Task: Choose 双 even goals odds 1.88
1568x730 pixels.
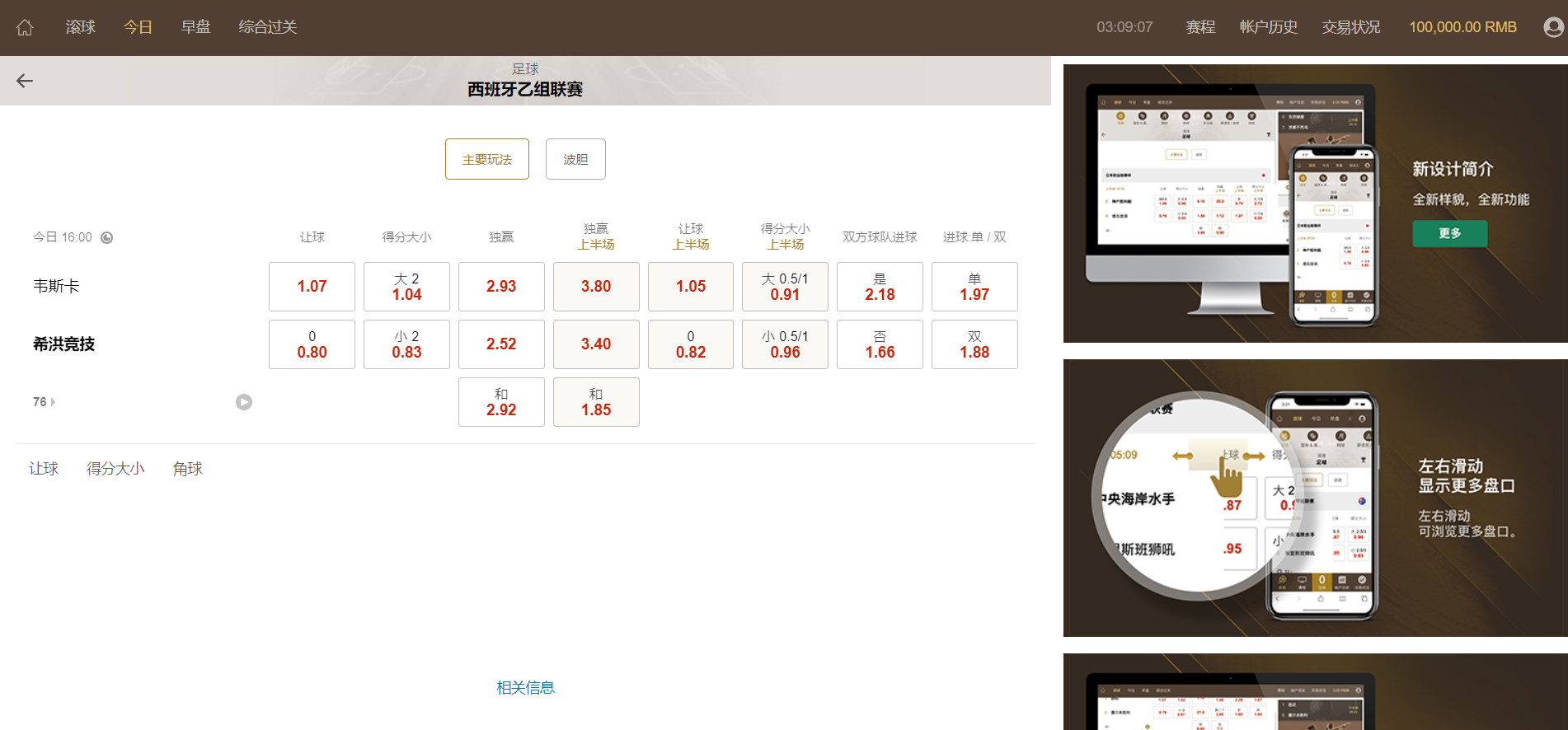Action: coord(974,344)
